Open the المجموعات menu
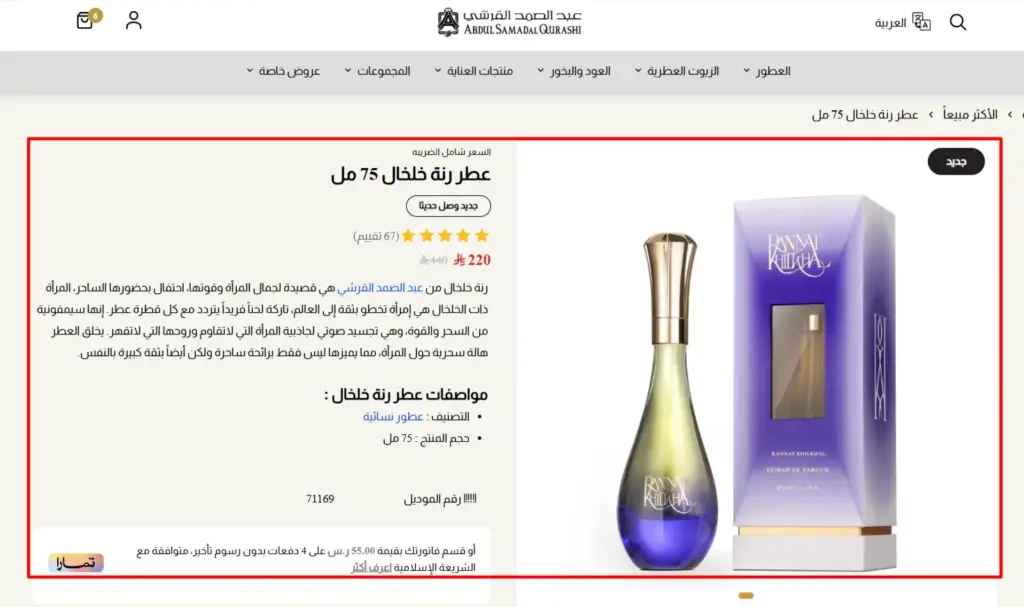 (x=377, y=71)
